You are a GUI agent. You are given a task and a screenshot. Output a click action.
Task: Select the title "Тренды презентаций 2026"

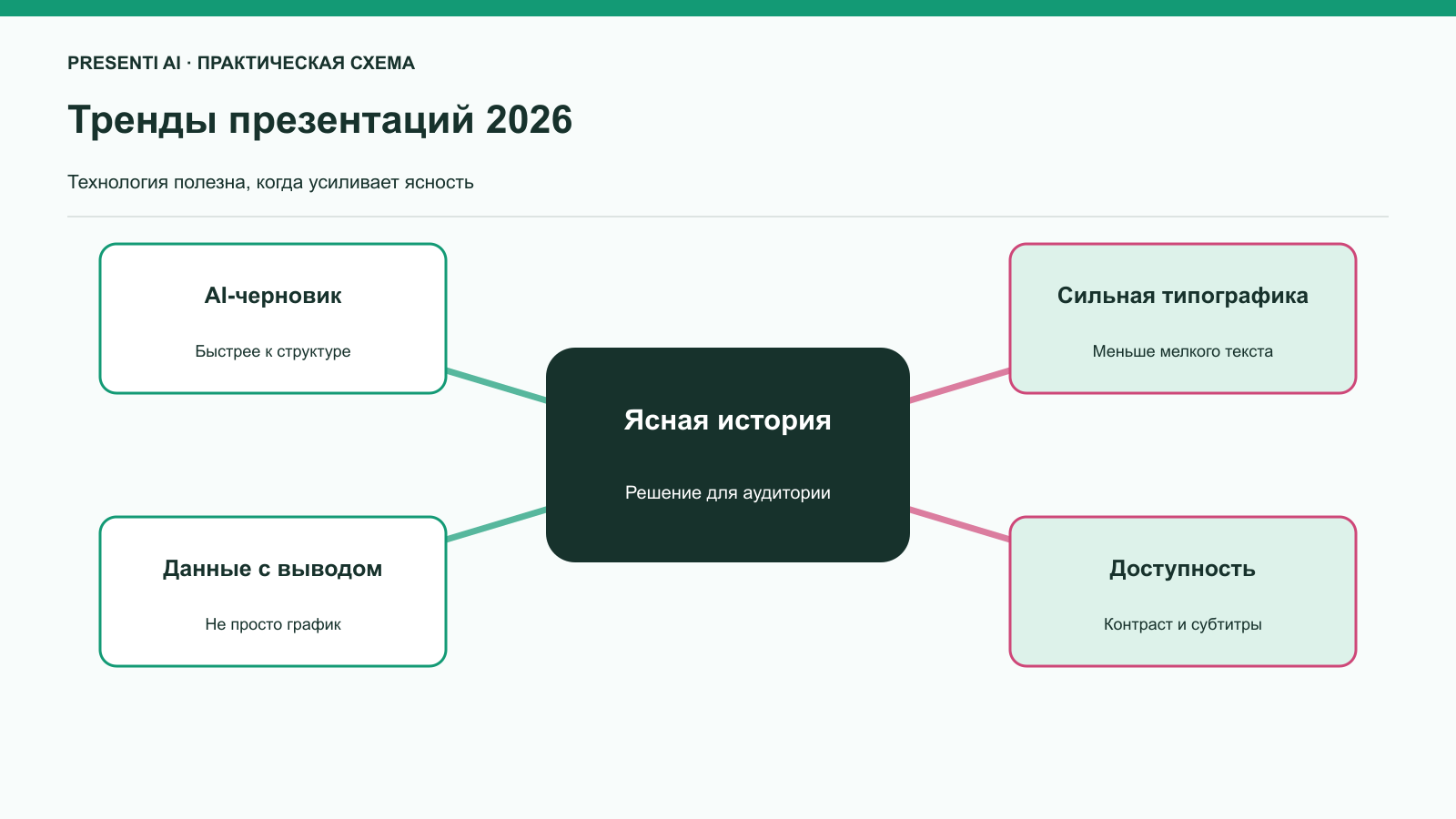(x=320, y=120)
